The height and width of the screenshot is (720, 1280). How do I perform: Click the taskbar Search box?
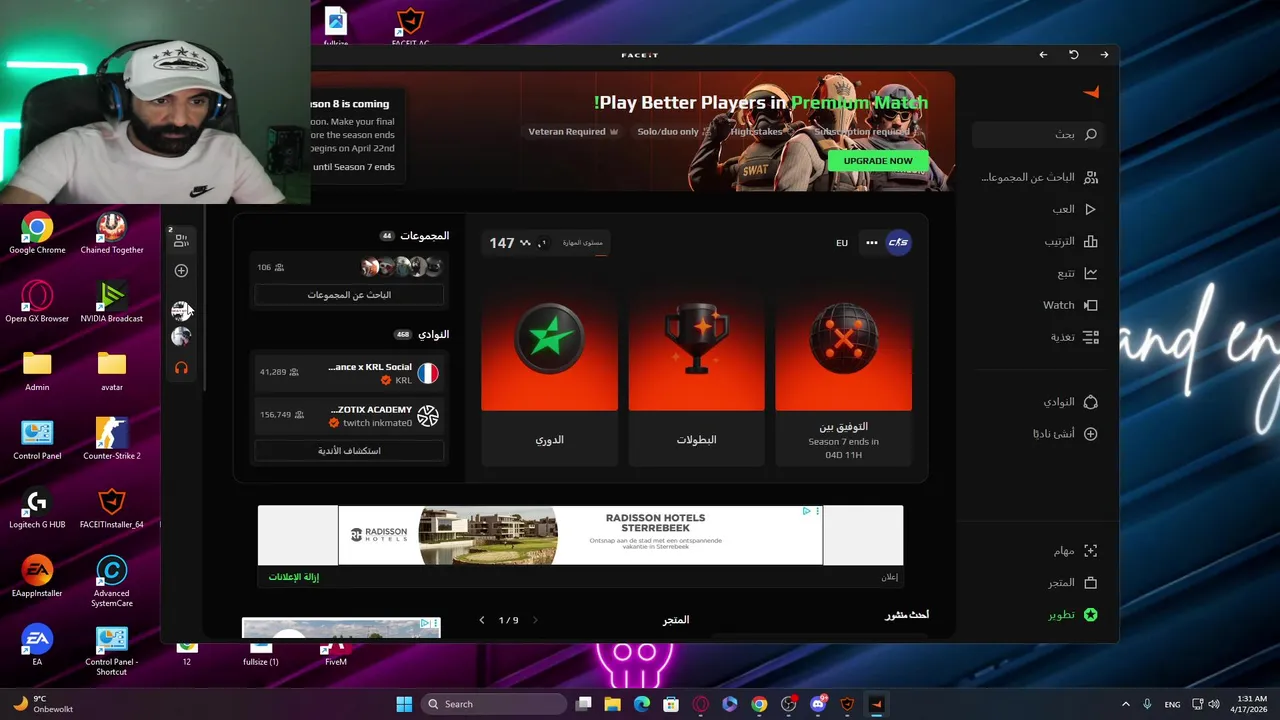click(x=494, y=704)
